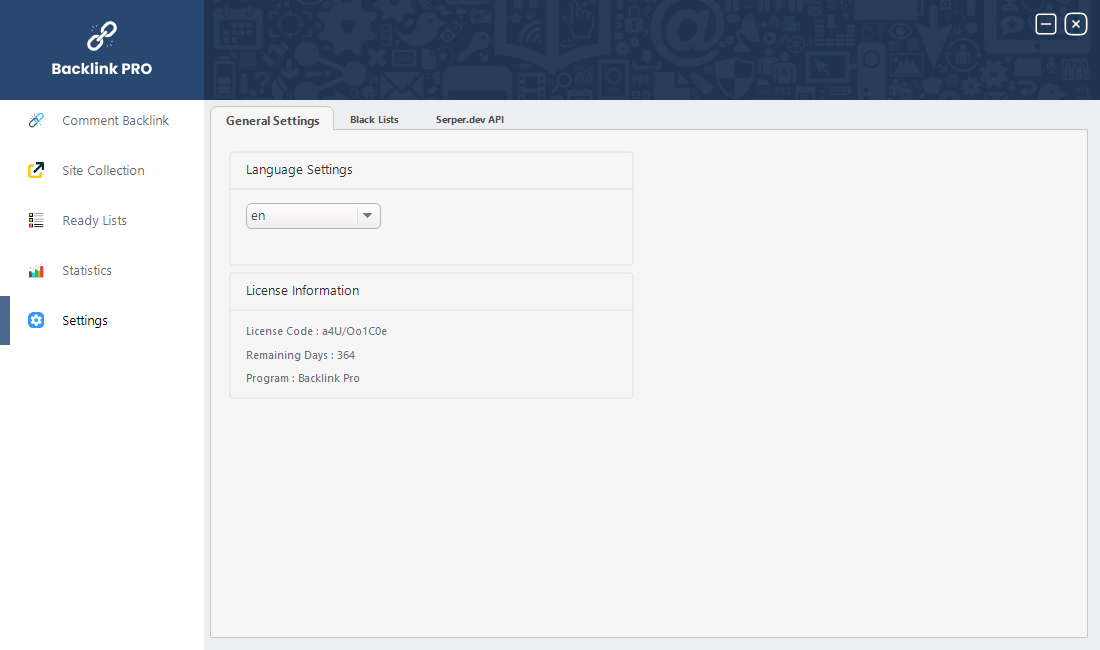Click the Statistics bar chart icon
The height and width of the screenshot is (650, 1100).
(x=36, y=271)
